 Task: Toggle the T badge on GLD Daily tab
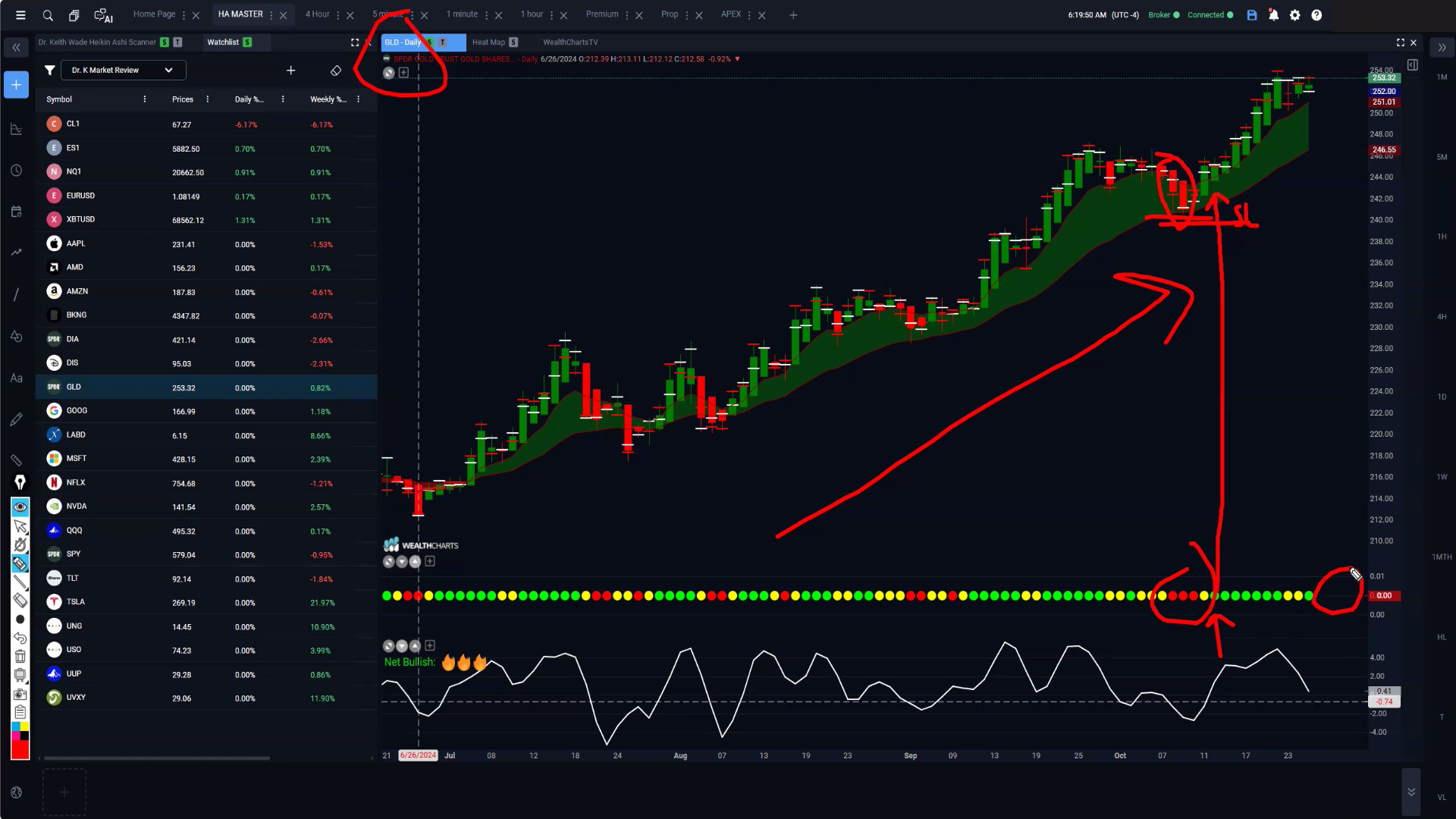443,42
